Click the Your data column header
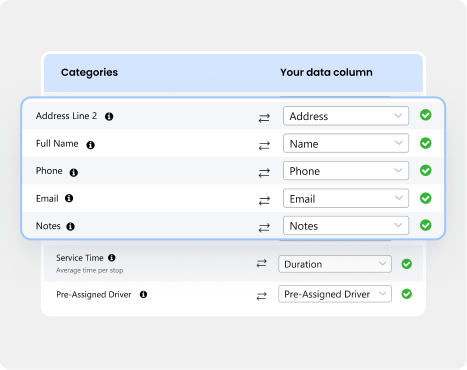The width and height of the screenshot is (467, 370). 326,72
